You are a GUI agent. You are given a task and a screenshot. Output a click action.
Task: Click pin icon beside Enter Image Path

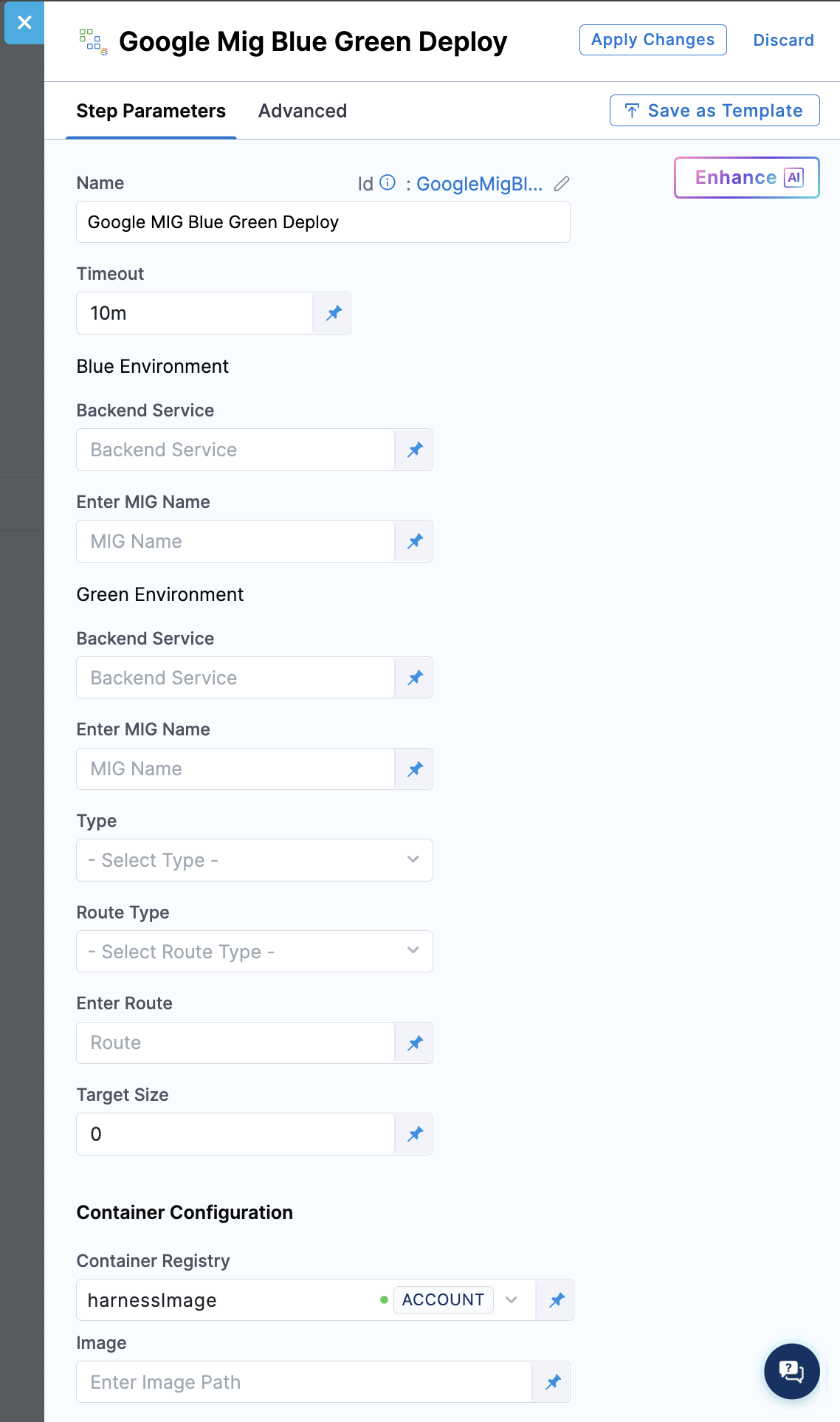point(552,1382)
